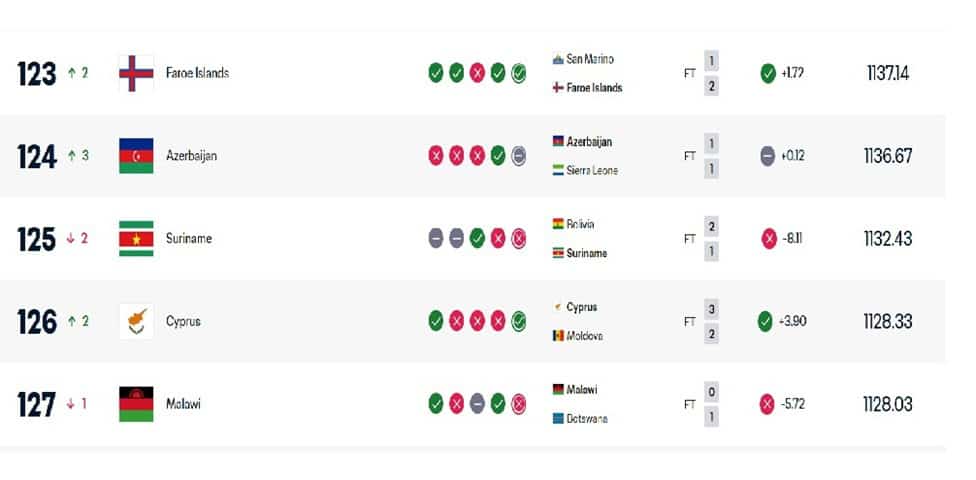Click the Malawi flag icon
The image size is (976, 480).
pyautogui.click(x=135, y=404)
